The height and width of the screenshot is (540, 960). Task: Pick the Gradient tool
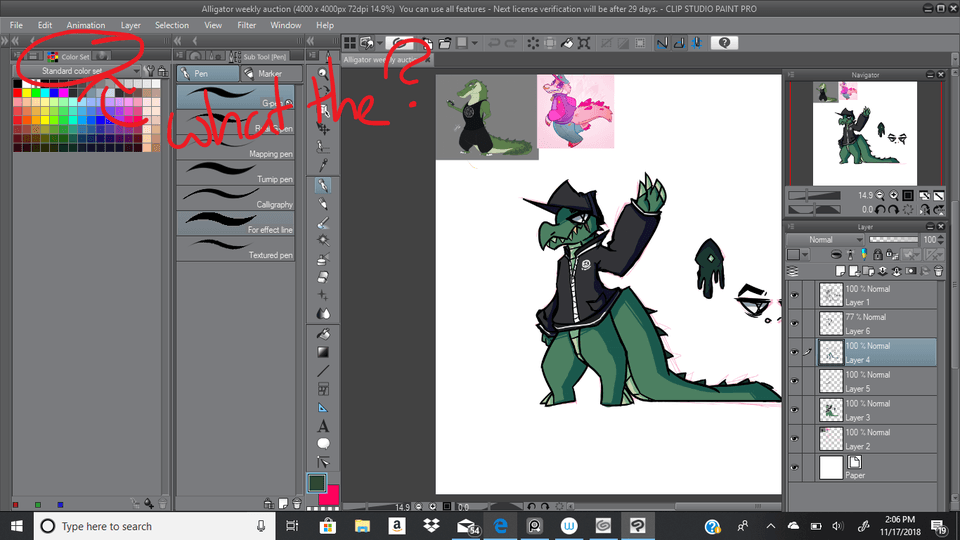point(323,351)
